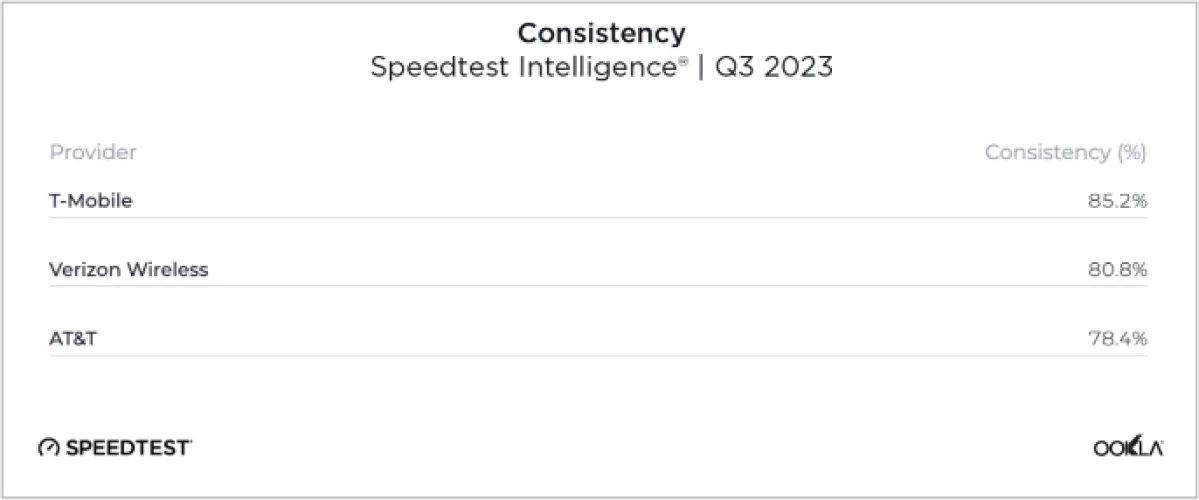Screen dimensions: 1199x500
Task: Click the divider line below Verizon Wireless row
Action: (598, 286)
